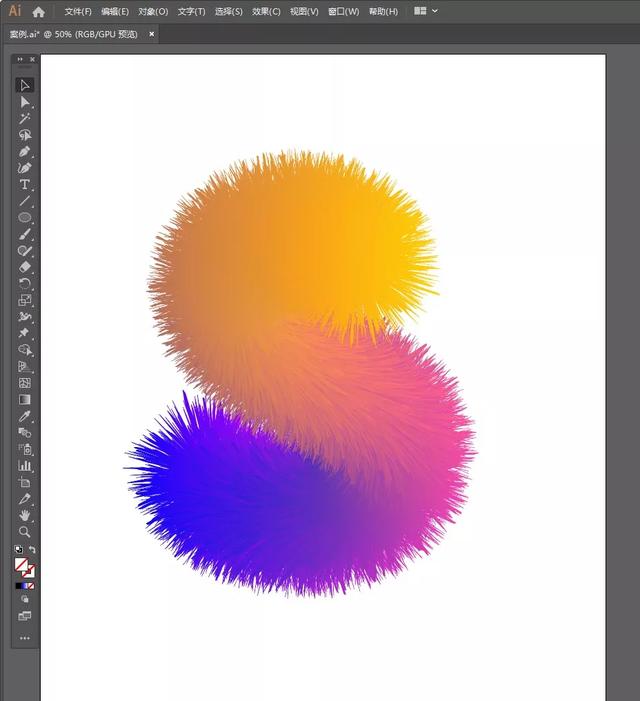This screenshot has width=640, height=701.
Task: Open the 文字(T) menu
Action: coord(191,12)
